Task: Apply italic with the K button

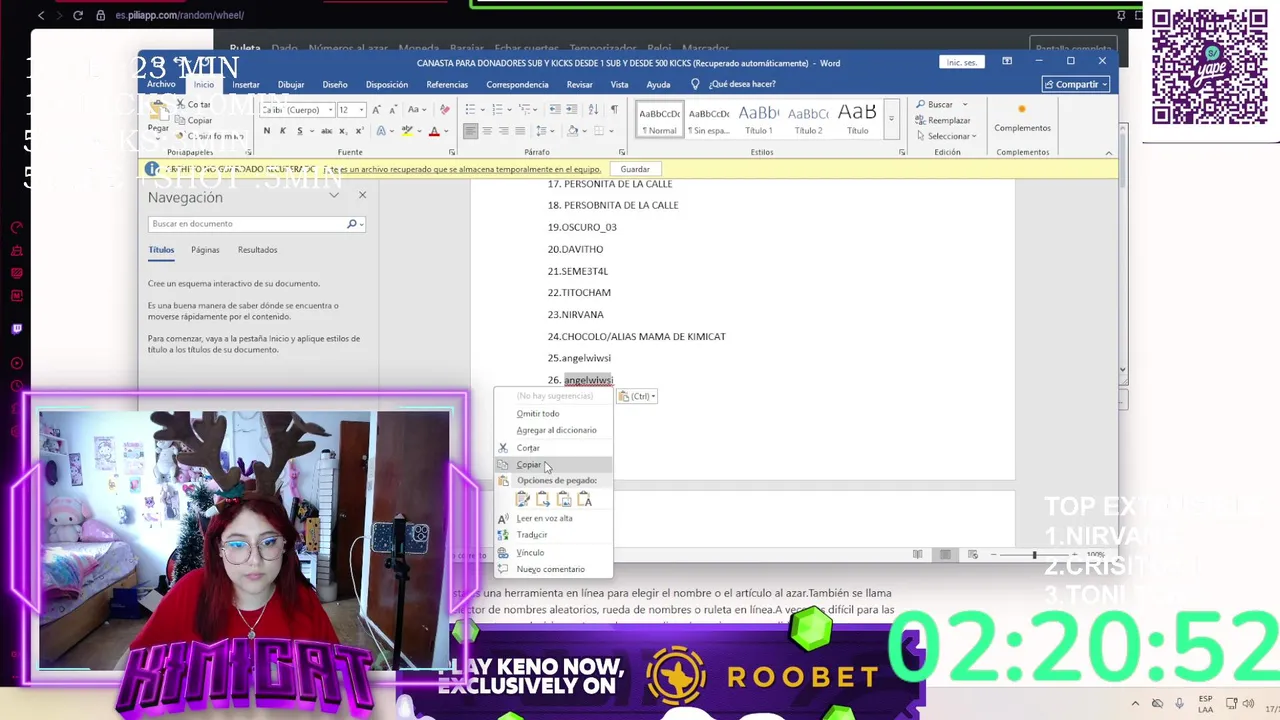Action: [x=283, y=131]
